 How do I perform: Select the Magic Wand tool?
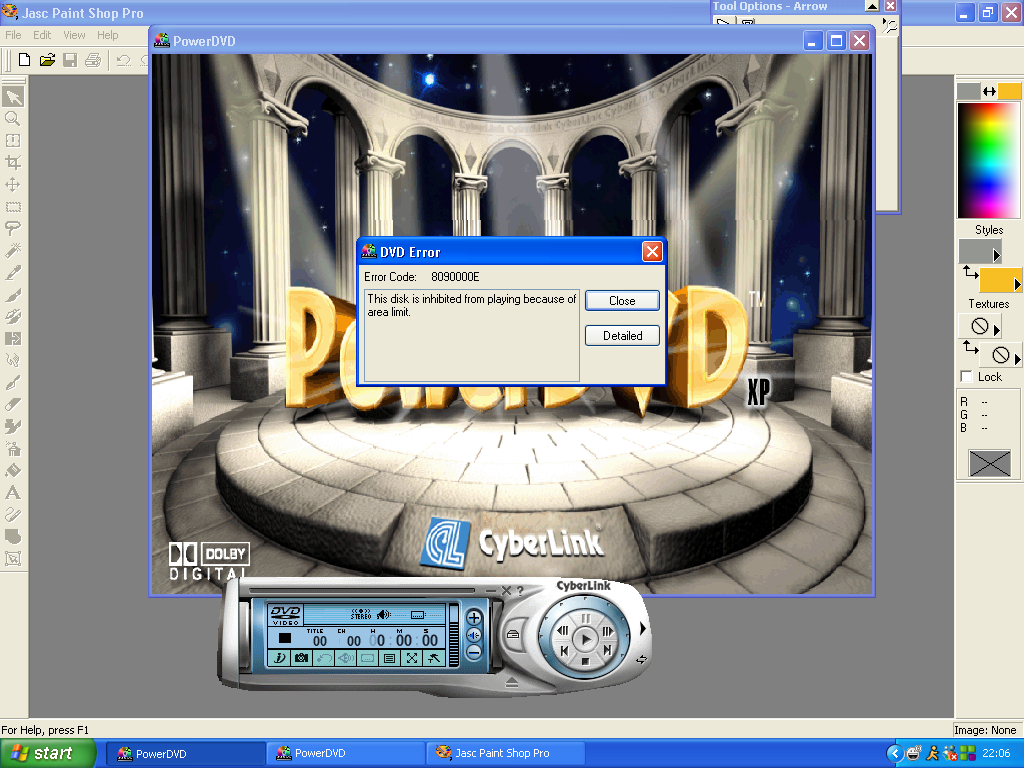13,251
